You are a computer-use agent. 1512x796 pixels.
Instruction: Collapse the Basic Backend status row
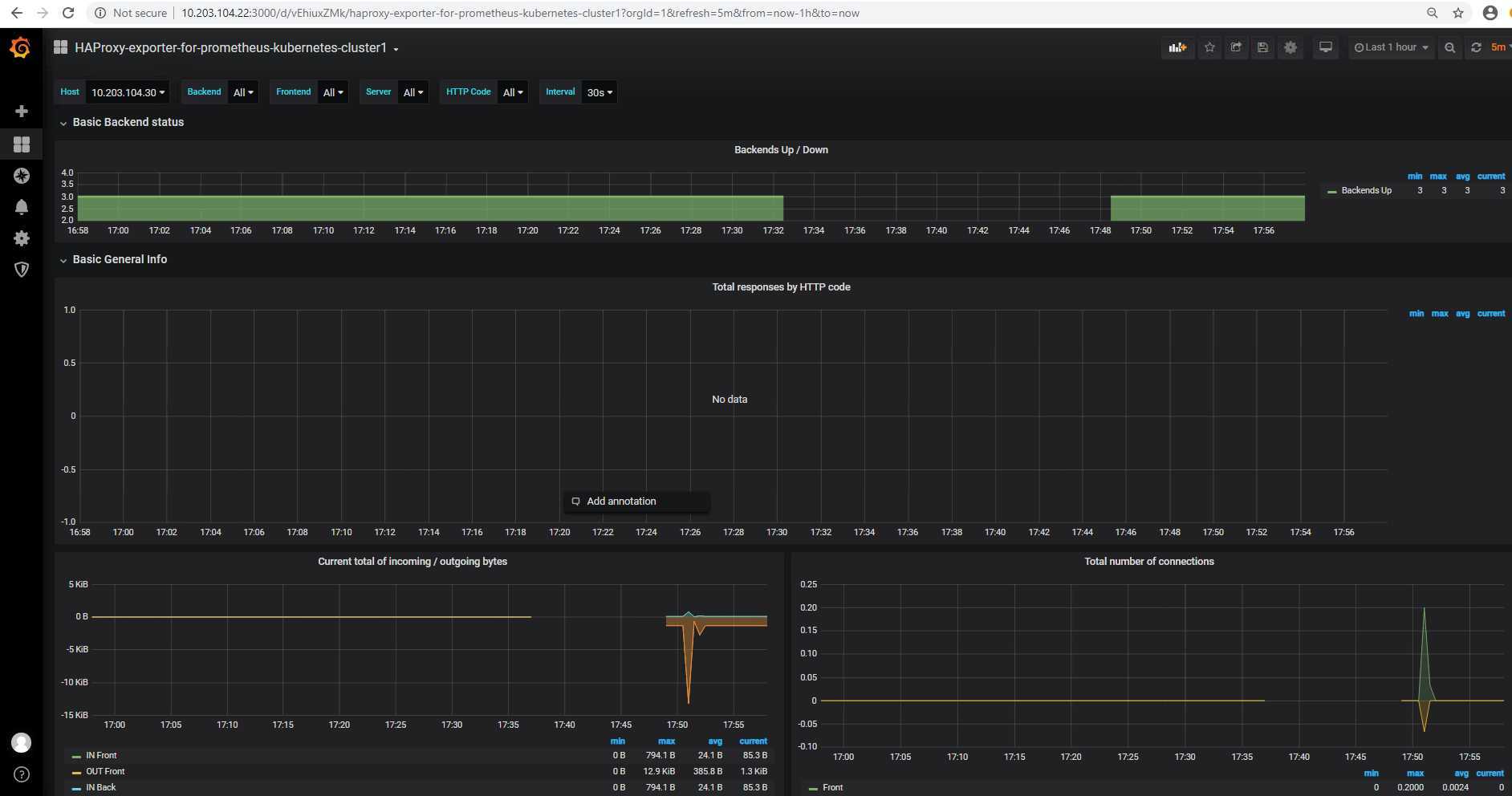click(x=122, y=122)
